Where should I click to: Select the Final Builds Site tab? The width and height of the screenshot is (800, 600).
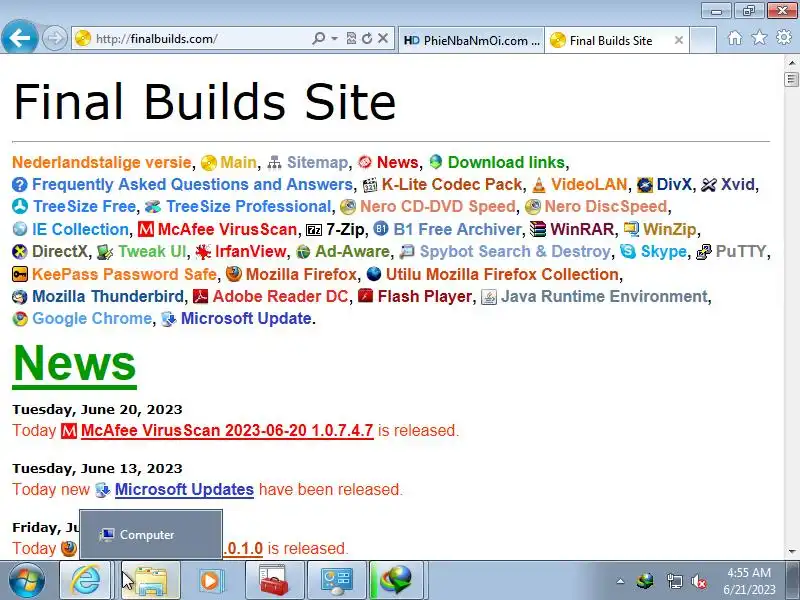pyautogui.click(x=610, y=40)
